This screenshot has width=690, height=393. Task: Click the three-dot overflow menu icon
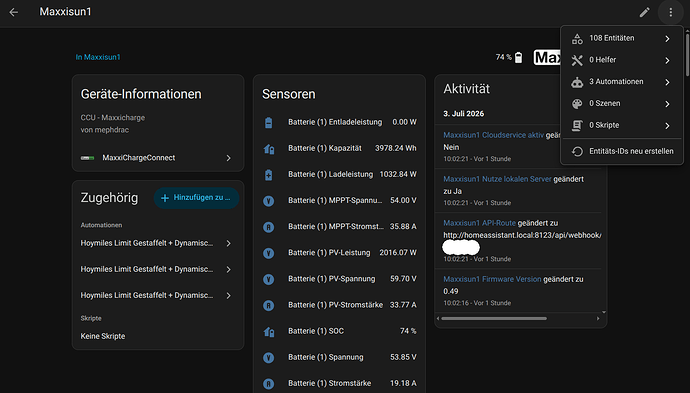pos(671,12)
